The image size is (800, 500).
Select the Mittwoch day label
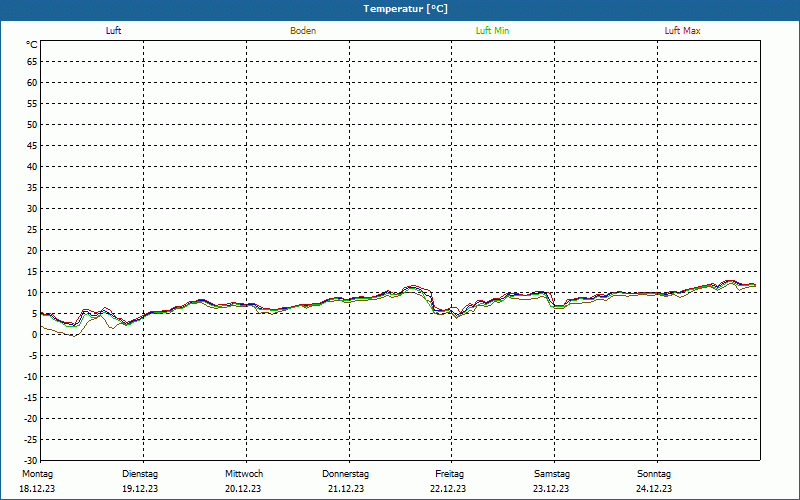click(244, 474)
